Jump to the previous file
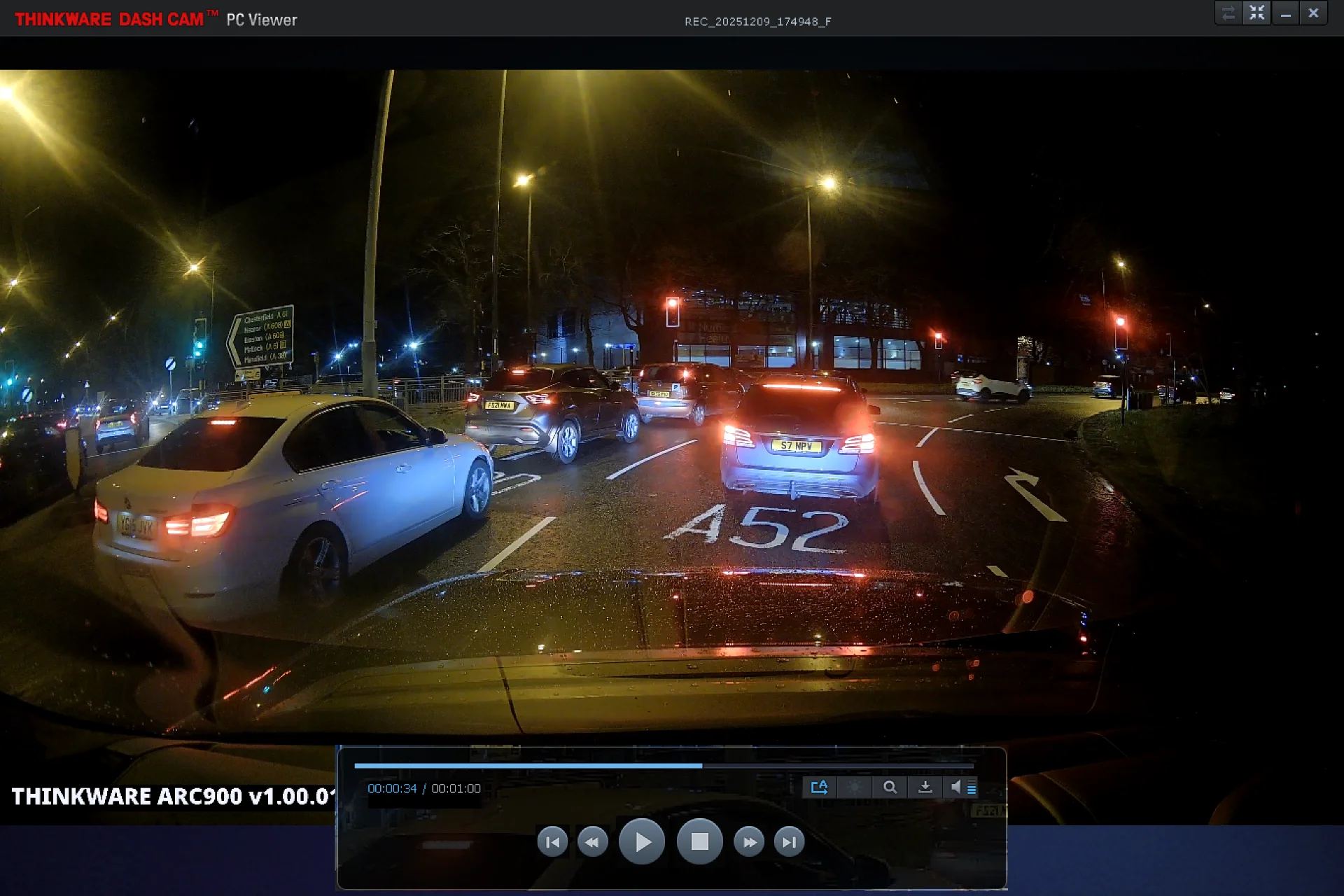The height and width of the screenshot is (896, 1344). pyautogui.click(x=552, y=842)
